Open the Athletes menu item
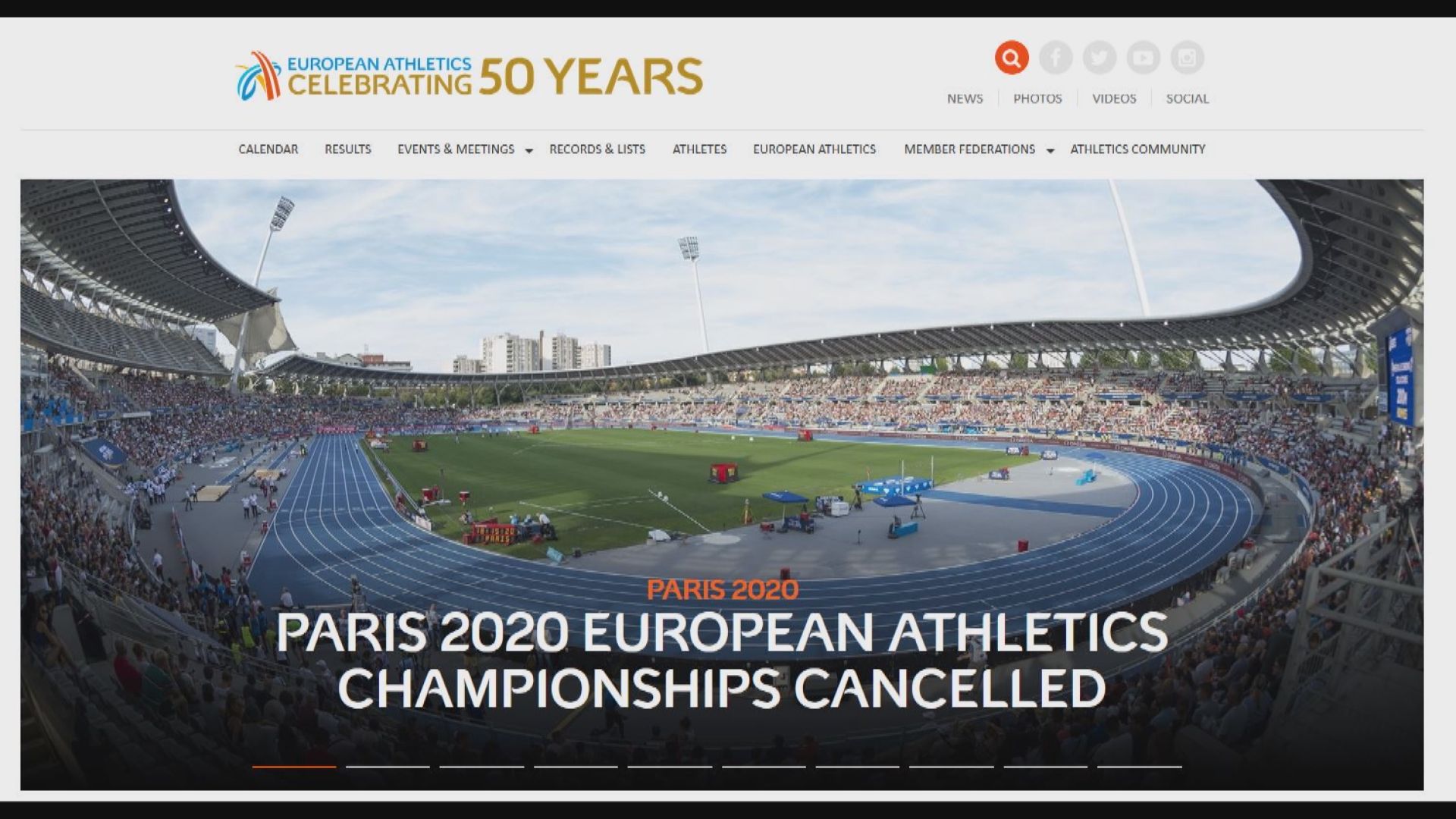 tap(699, 149)
